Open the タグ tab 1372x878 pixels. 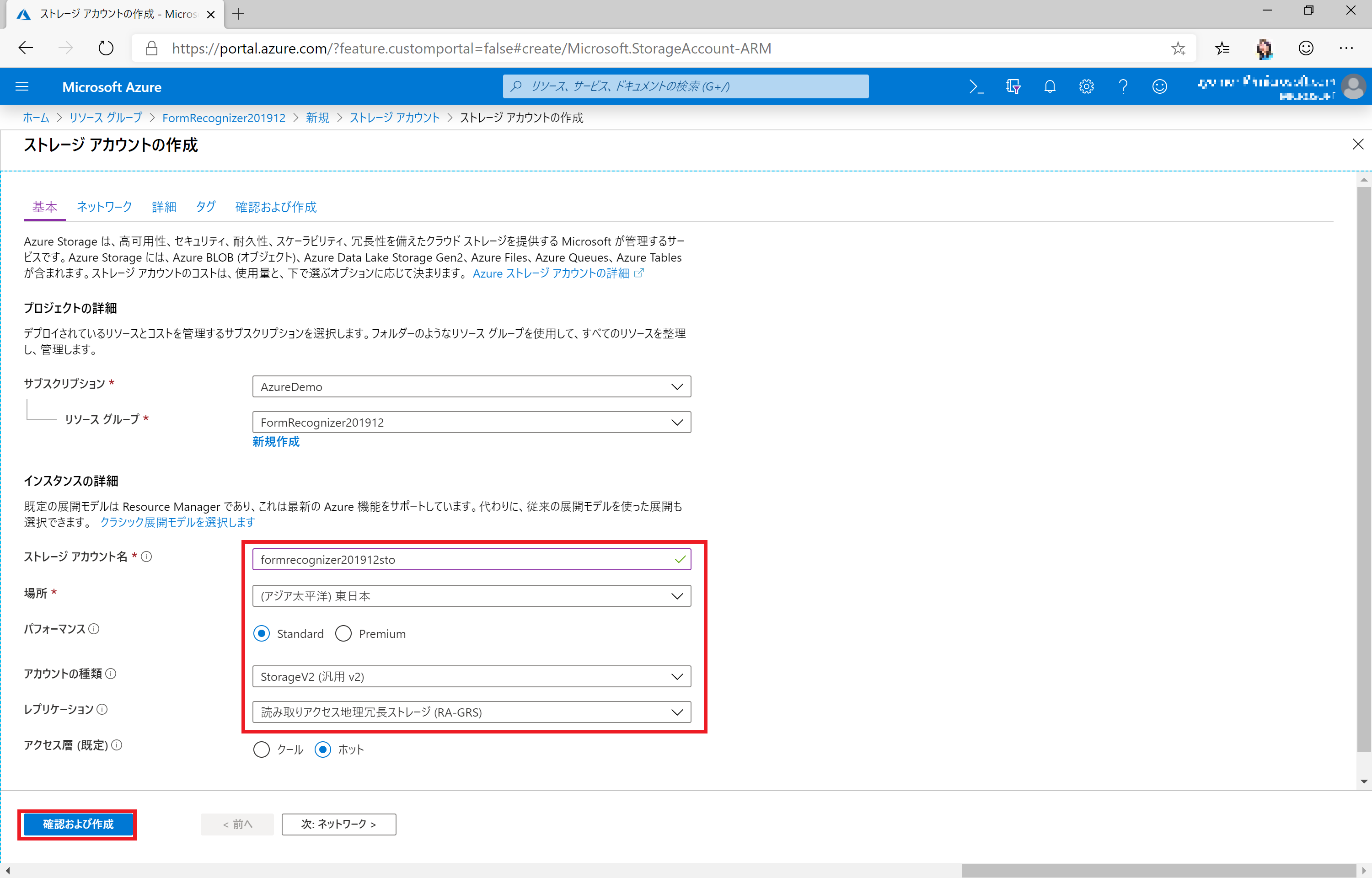pos(205,207)
